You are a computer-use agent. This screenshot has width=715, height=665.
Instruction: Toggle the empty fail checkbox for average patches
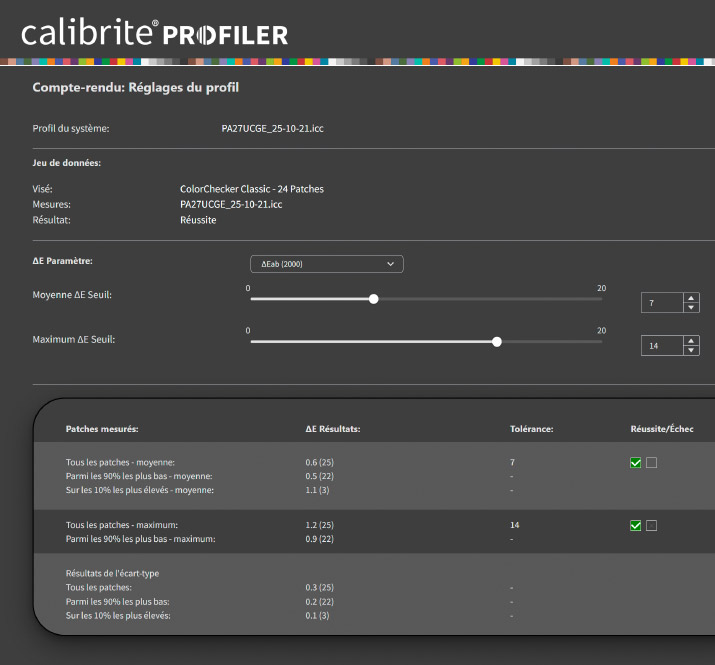(x=652, y=462)
